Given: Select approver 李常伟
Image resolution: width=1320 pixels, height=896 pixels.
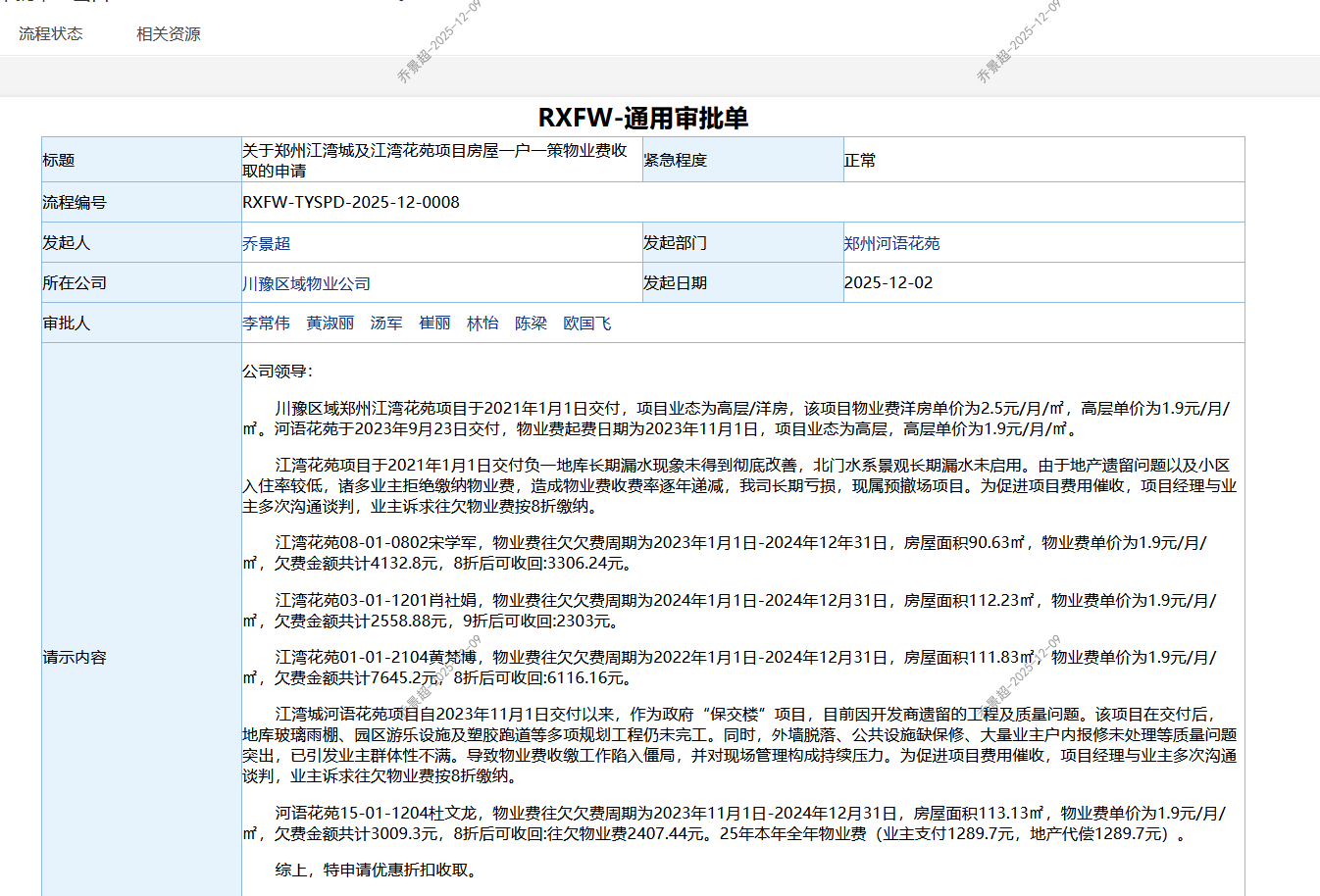Looking at the screenshot, I should (x=266, y=324).
